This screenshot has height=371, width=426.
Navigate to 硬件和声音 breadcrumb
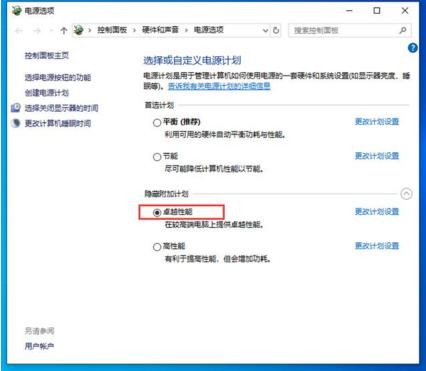pyautogui.click(x=160, y=30)
